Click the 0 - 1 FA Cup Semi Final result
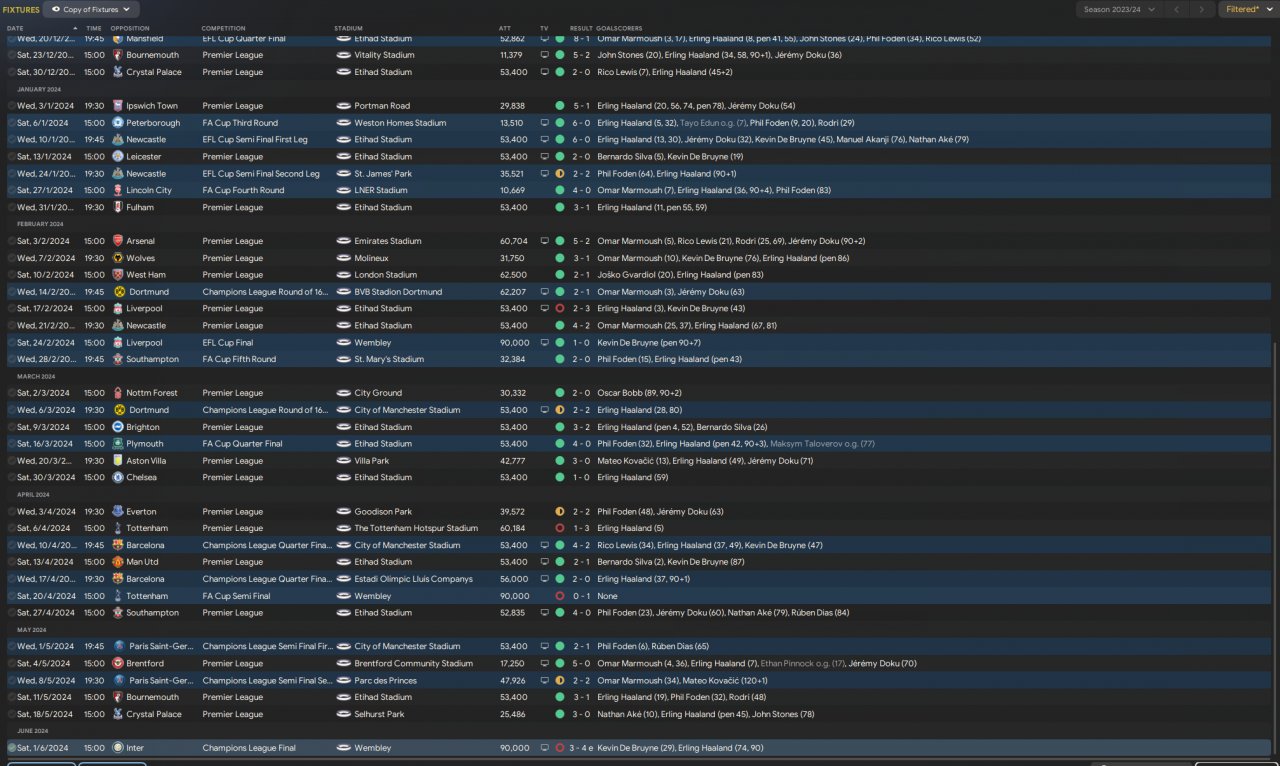Image resolution: width=1280 pixels, height=766 pixels. point(581,596)
